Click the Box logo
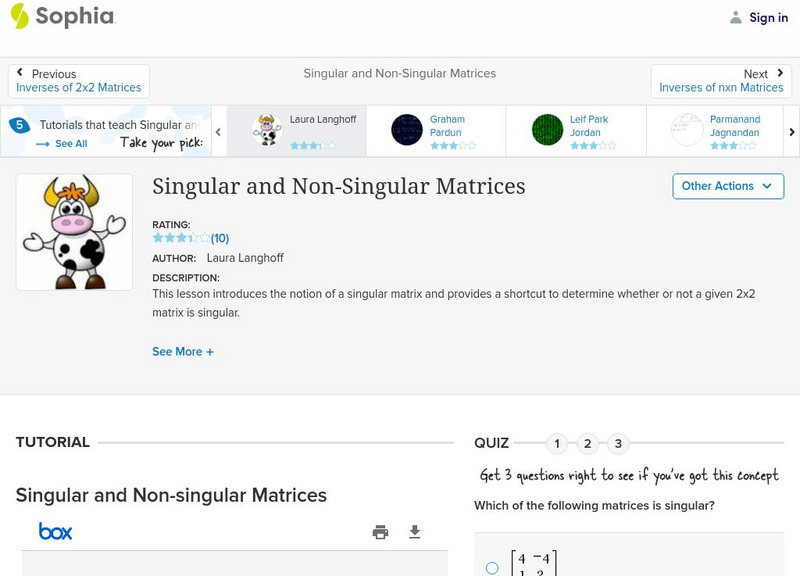Viewport: 800px width, 576px height. click(x=56, y=532)
